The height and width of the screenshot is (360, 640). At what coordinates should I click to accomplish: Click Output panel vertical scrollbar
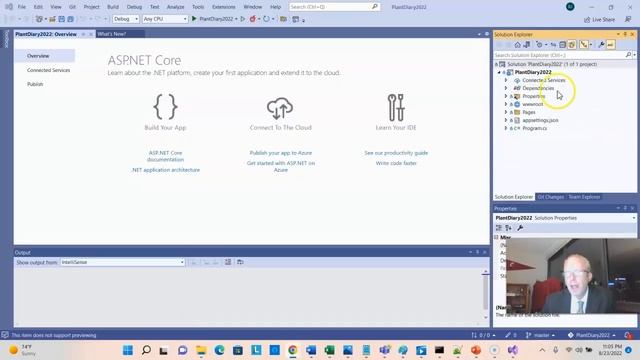485,293
